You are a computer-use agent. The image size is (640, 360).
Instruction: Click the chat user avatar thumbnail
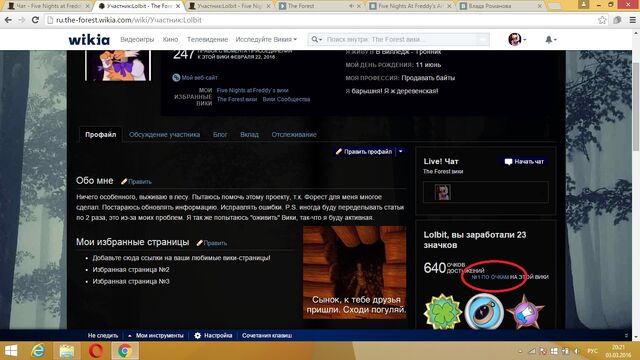pyautogui.click(x=442, y=192)
